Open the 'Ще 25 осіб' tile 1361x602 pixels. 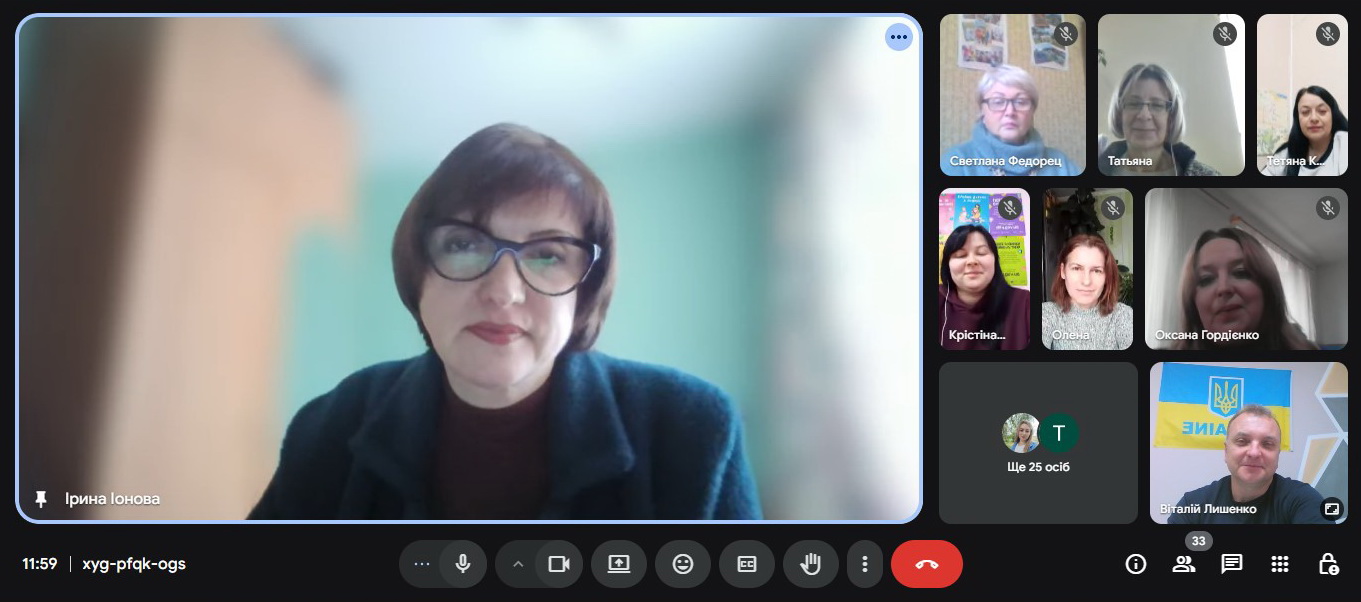point(1038,443)
